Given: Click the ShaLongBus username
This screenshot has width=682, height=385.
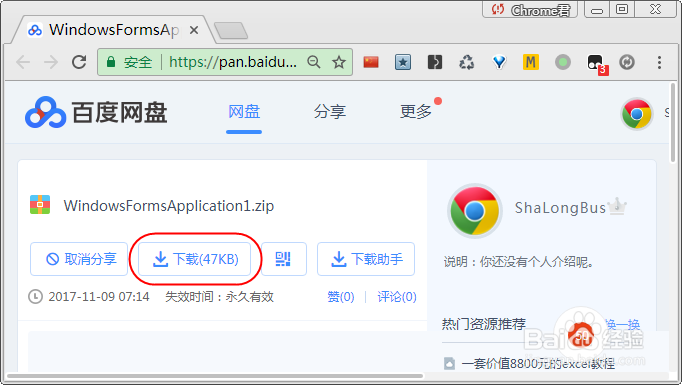Looking at the screenshot, I should point(560,208).
